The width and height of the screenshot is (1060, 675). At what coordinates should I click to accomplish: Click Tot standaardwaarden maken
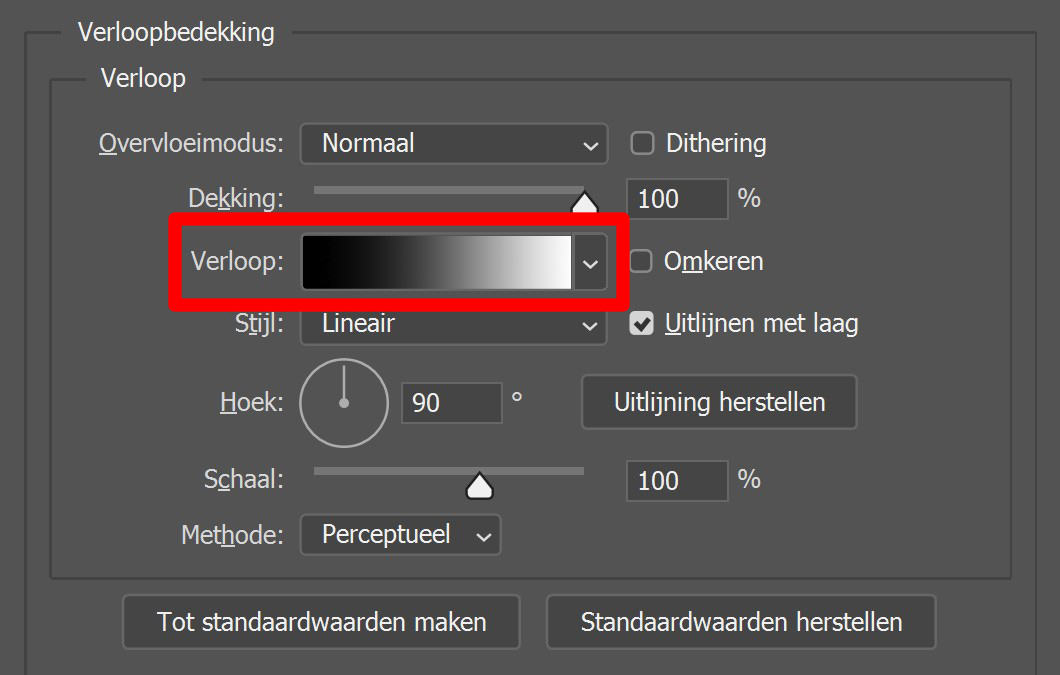click(x=321, y=621)
